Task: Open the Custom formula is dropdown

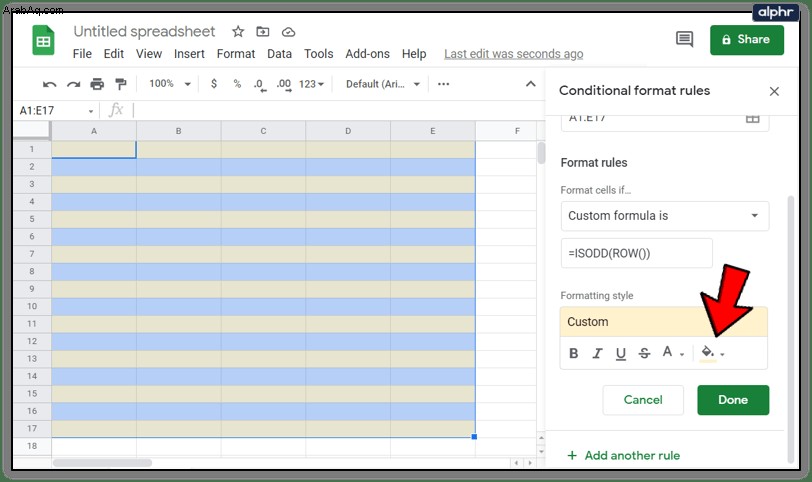Action: click(x=665, y=216)
